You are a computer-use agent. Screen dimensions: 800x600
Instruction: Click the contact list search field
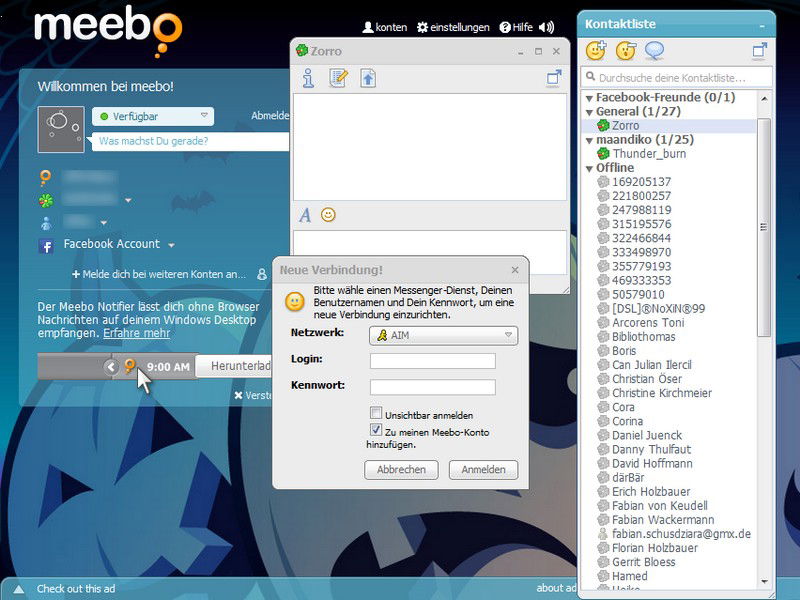click(676, 78)
